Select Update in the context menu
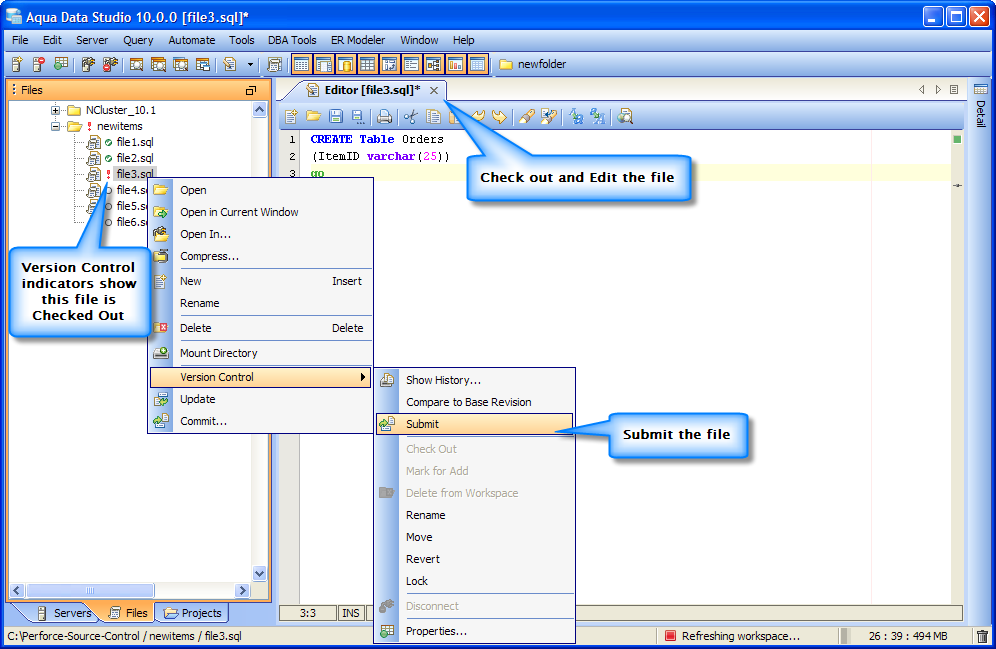 (260, 399)
